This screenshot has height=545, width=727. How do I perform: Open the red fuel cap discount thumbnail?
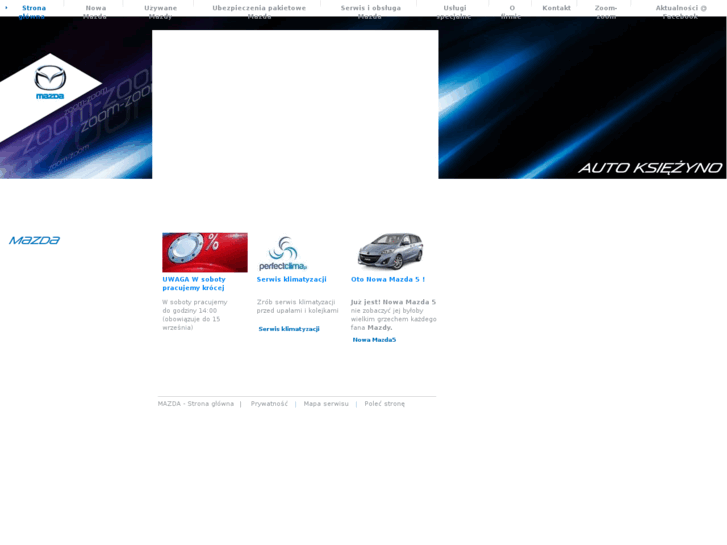coord(204,252)
